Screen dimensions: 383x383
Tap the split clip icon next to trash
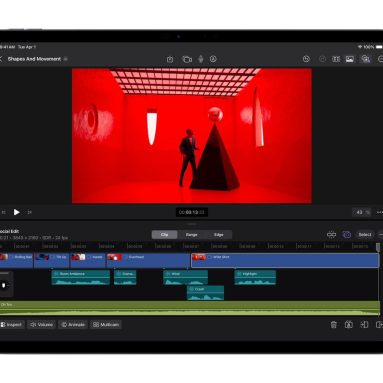pos(349,325)
